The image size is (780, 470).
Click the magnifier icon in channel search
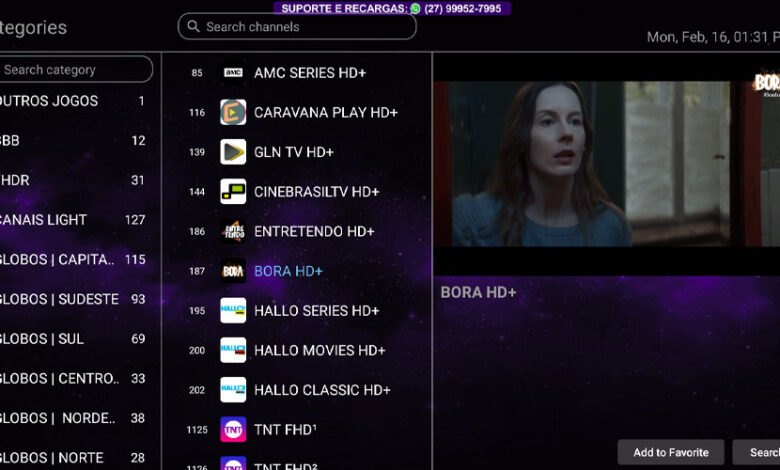[x=194, y=26]
